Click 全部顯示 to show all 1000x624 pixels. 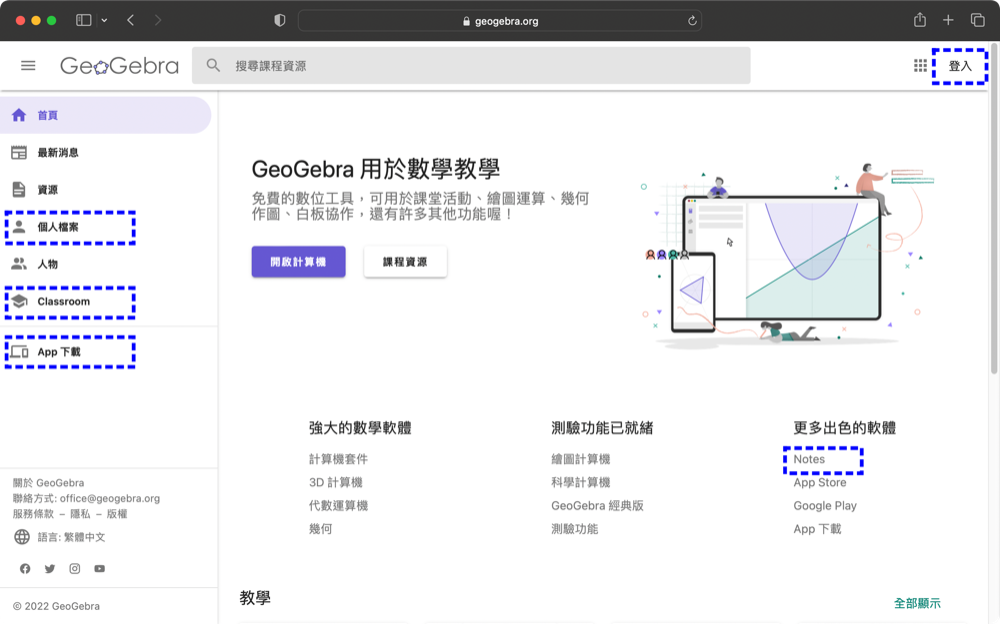pyautogui.click(x=917, y=603)
